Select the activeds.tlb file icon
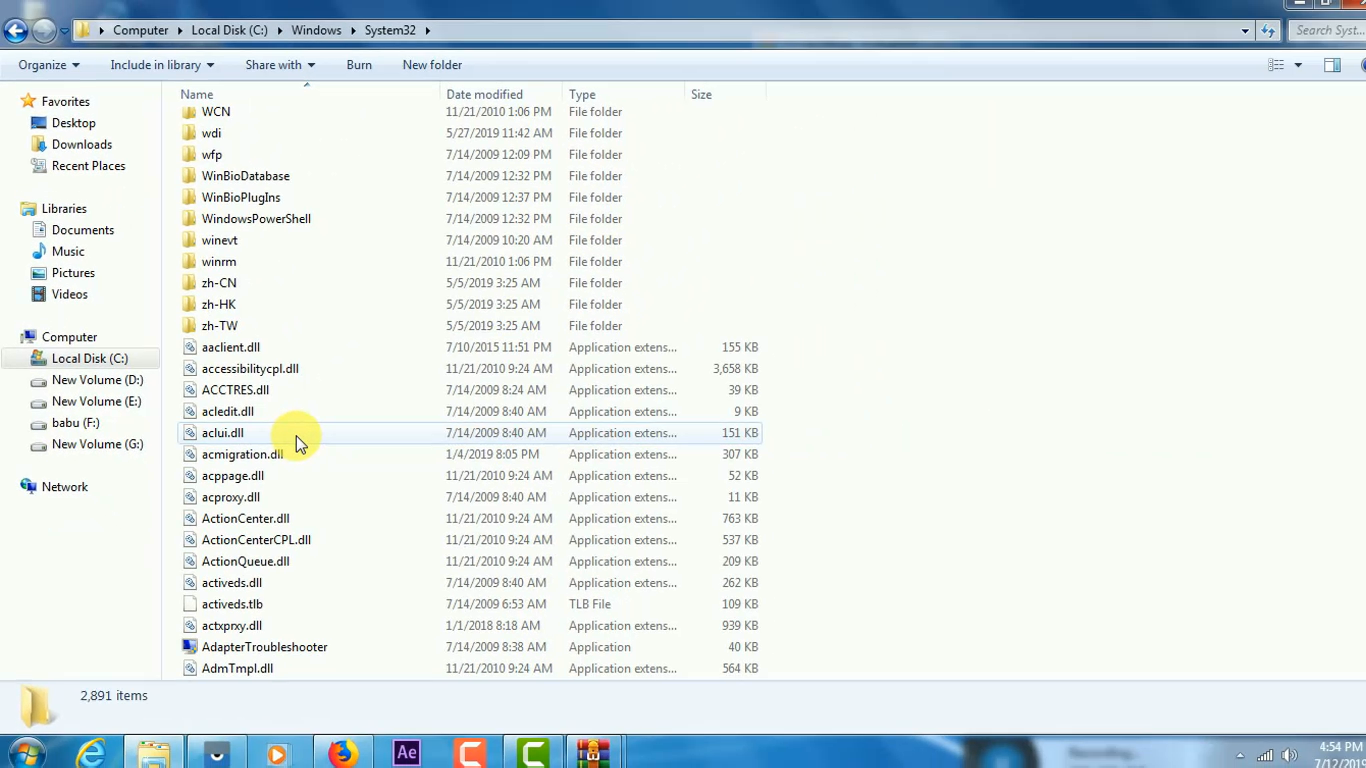 (189, 604)
